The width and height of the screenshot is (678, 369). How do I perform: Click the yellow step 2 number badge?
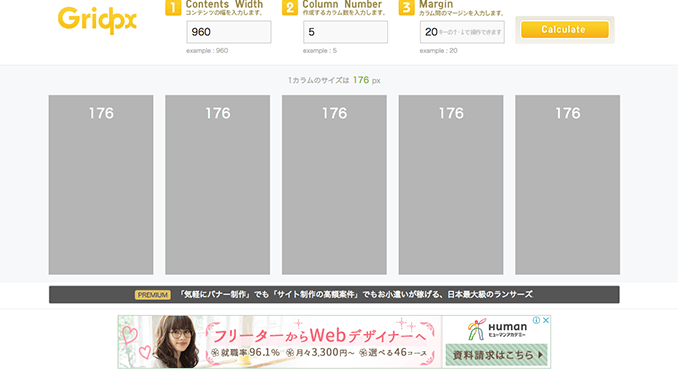coord(290,8)
